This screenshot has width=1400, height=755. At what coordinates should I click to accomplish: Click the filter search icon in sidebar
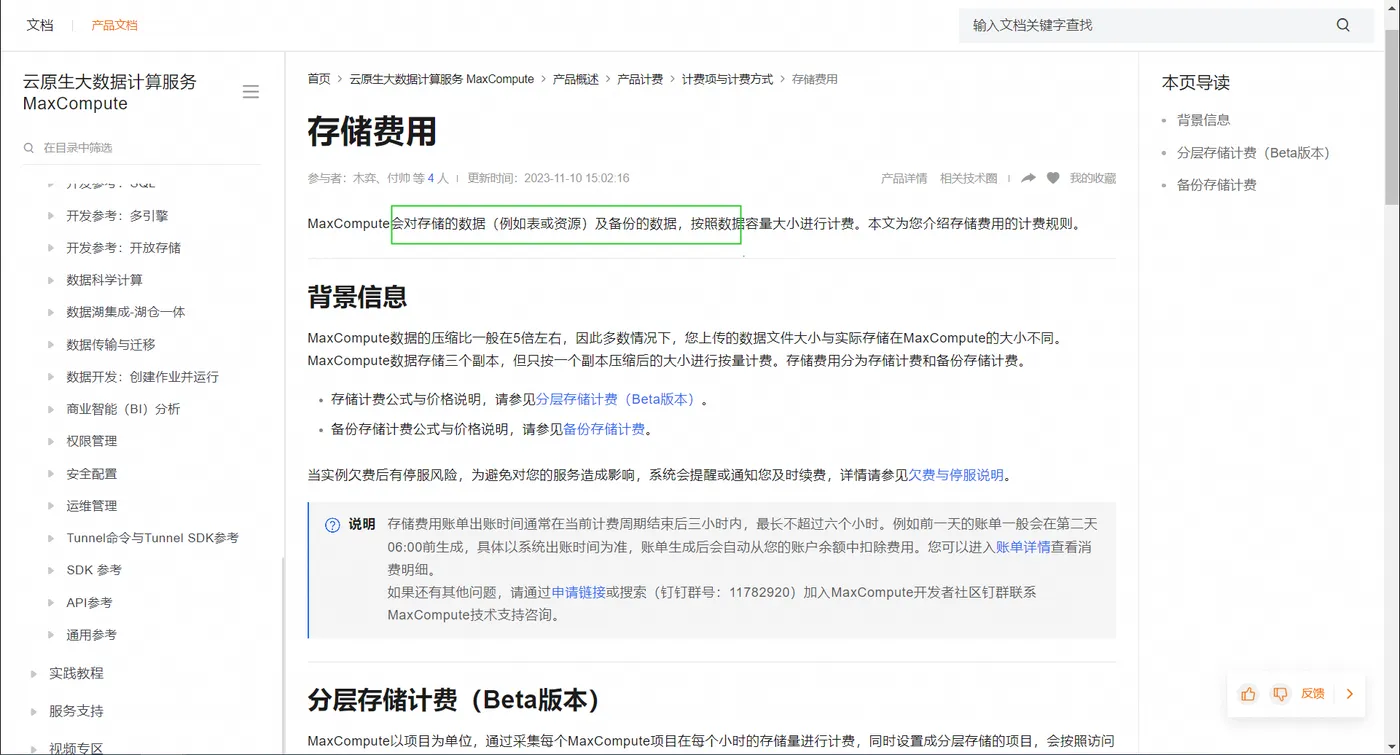29,148
